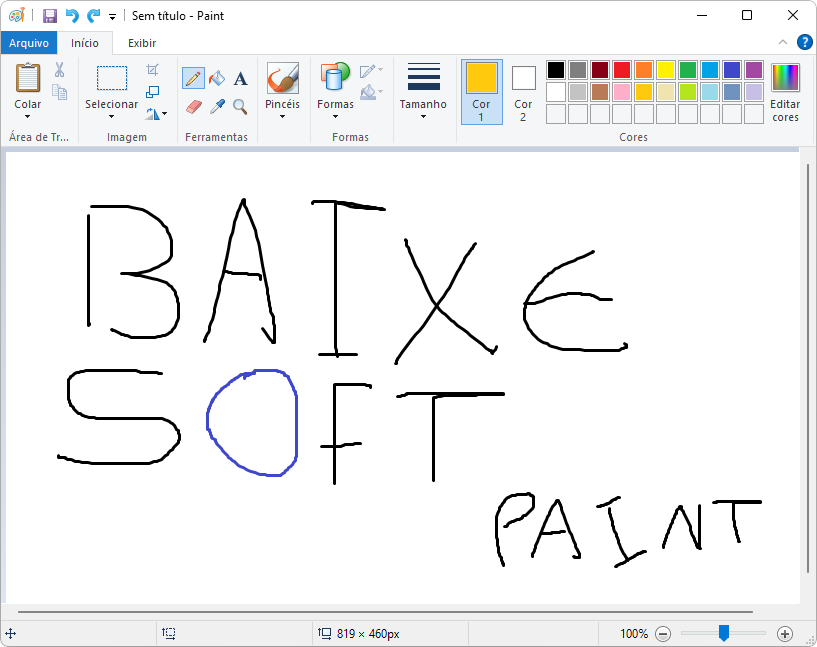Open the Formas dropdown arrow

(x=335, y=117)
